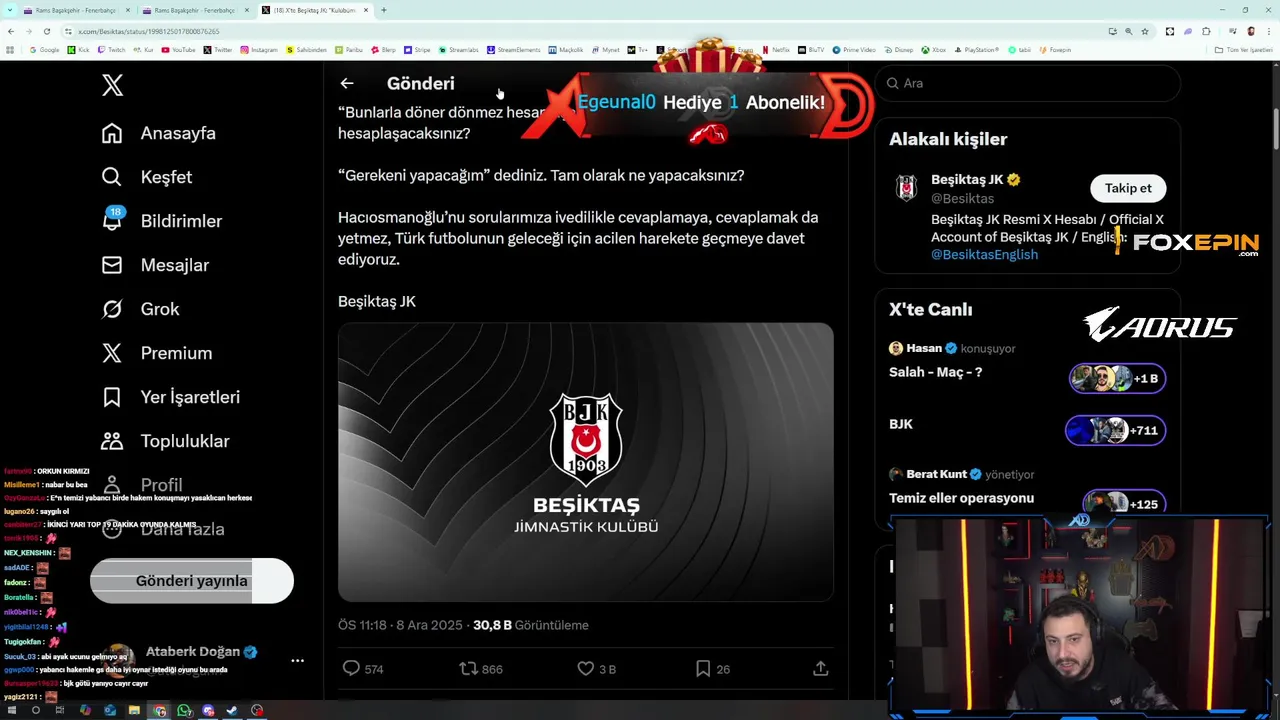
Task: Open the browser extensions puzzle icon
Action: pos(1206,31)
